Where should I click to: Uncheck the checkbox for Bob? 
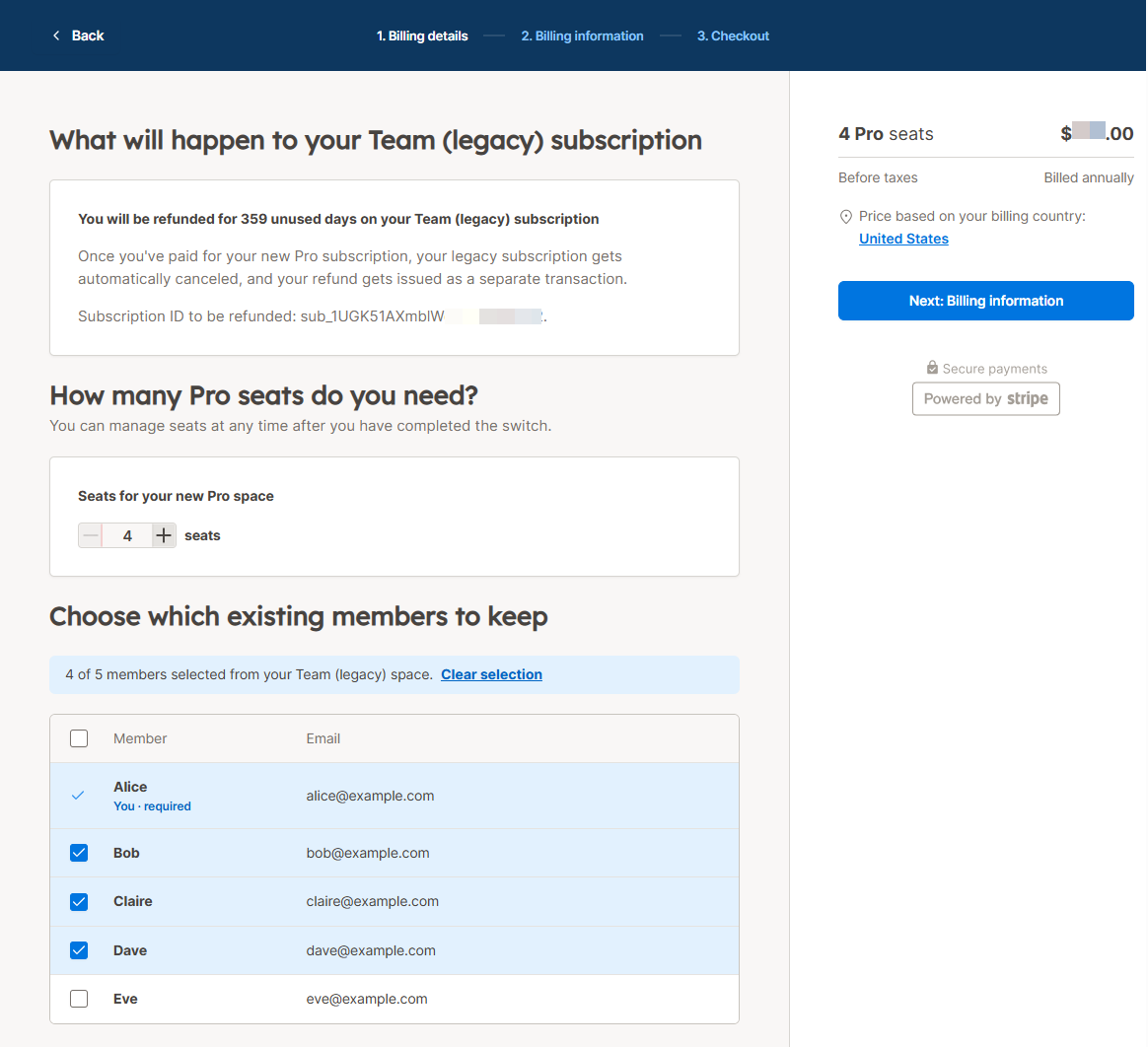79,853
